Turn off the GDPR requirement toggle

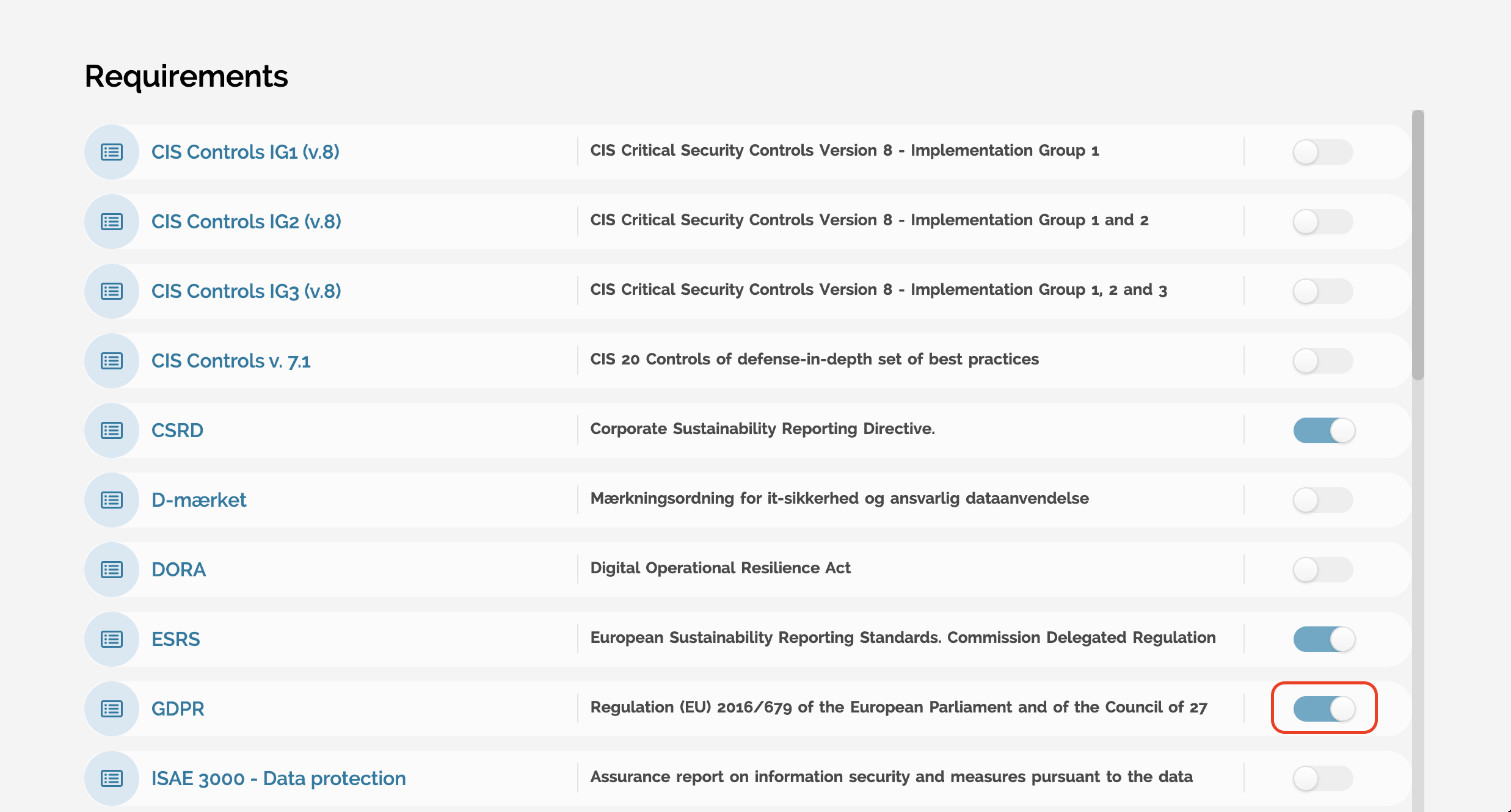click(x=1324, y=709)
